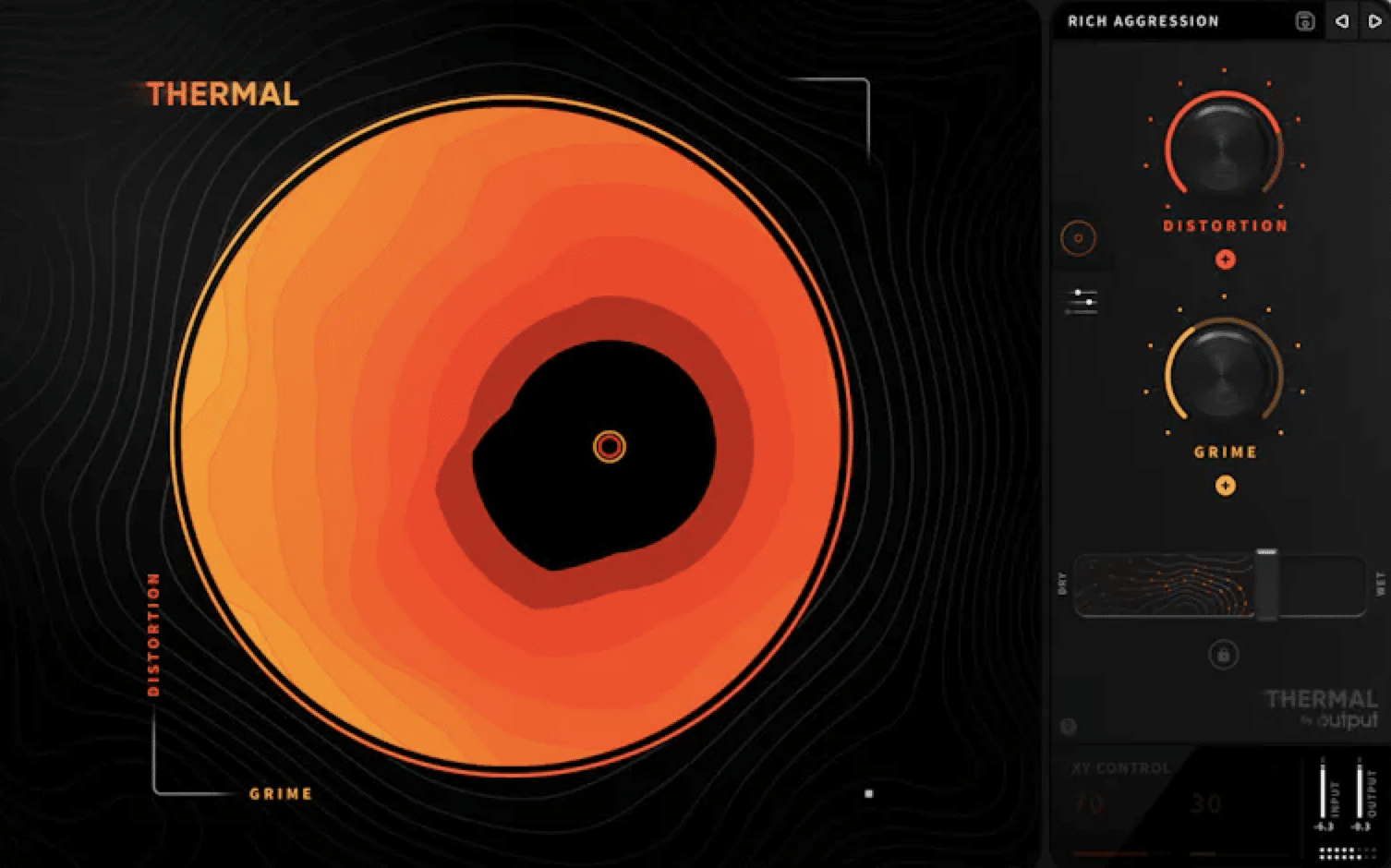Click the Dry/Wet mix slider handle
This screenshot has height=868, width=1391.
[x=1266, y=585]
